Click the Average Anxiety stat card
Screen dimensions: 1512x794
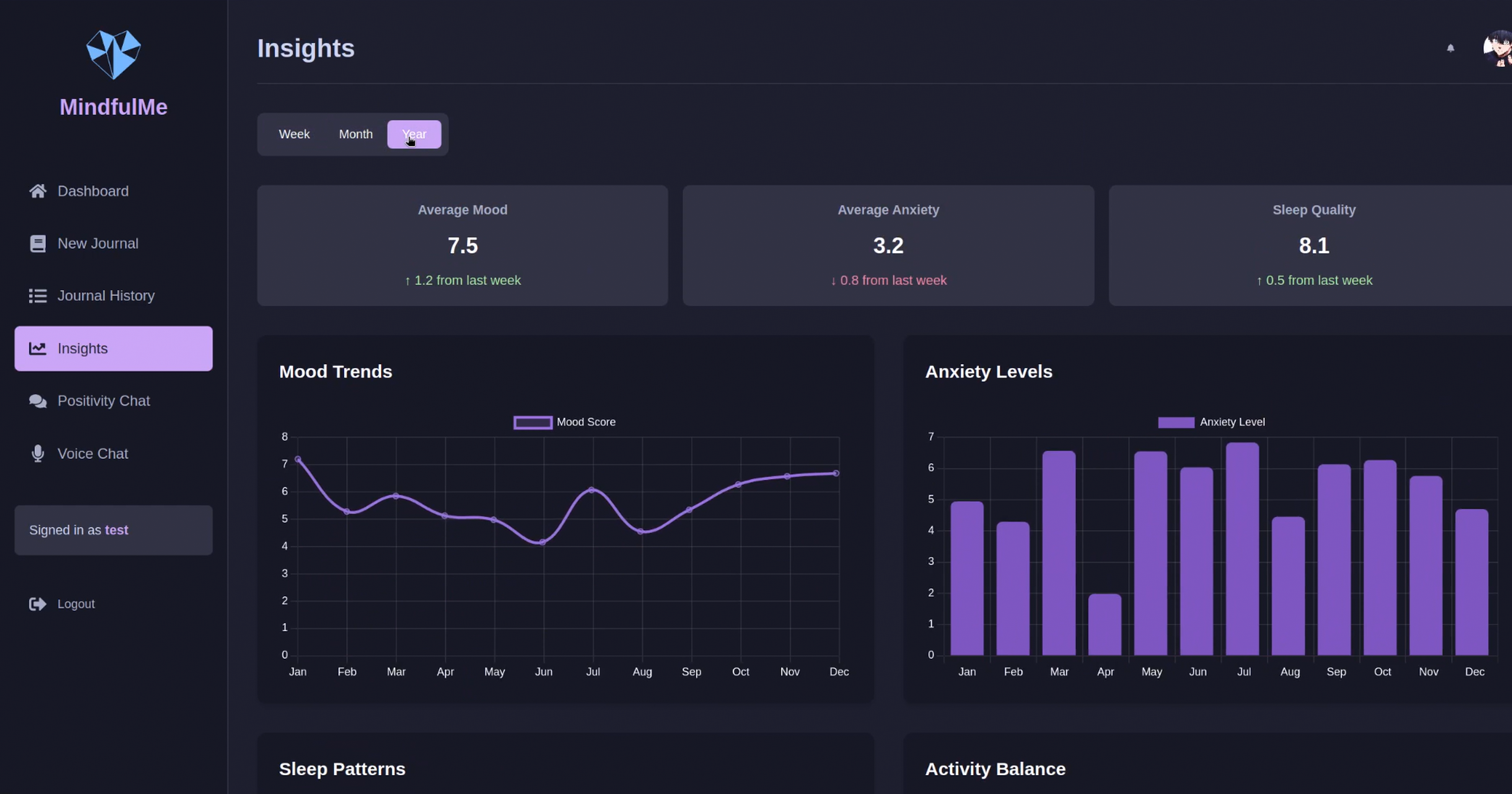click(x=888, y=245)
